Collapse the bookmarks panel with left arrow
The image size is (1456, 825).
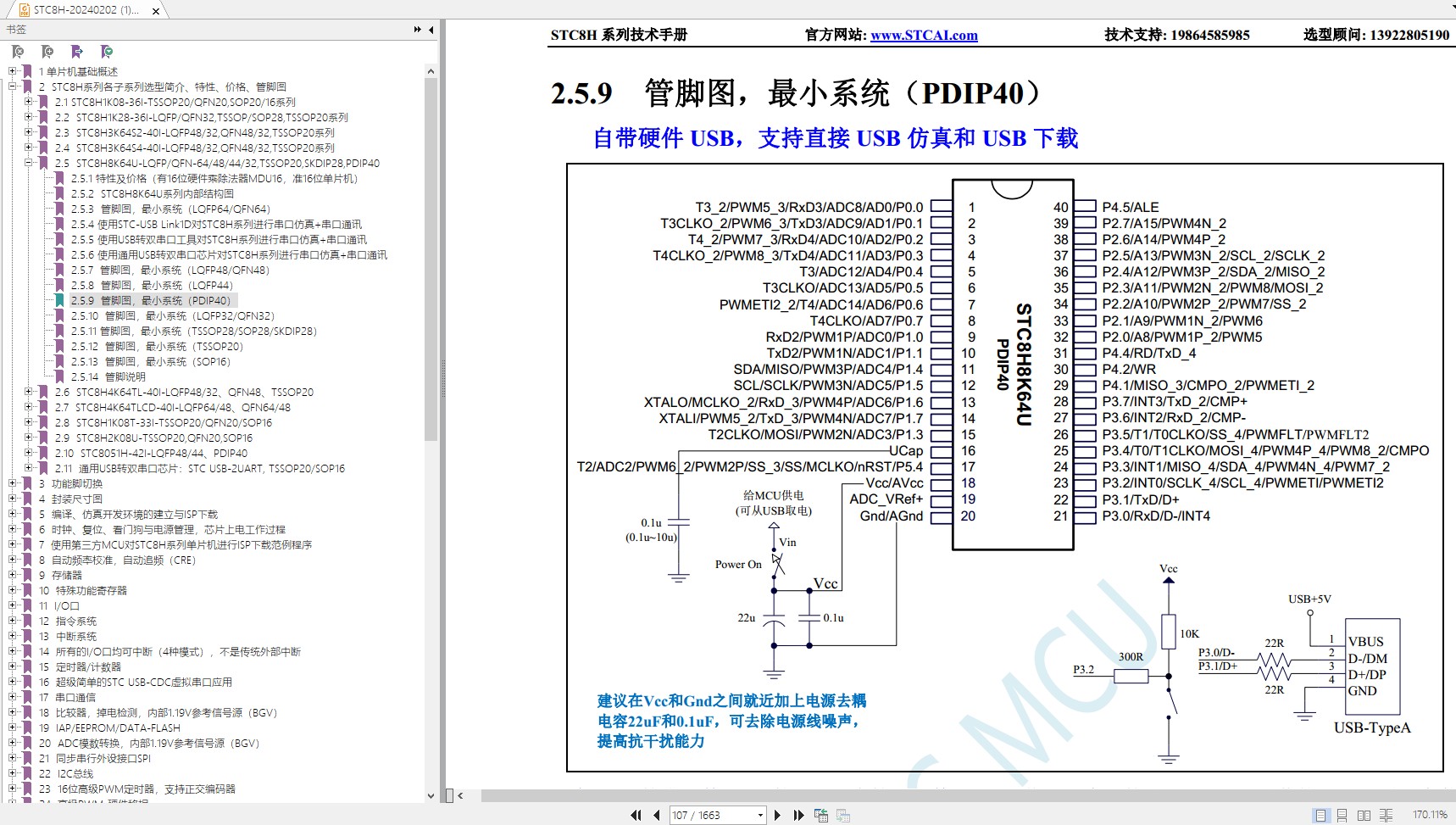tap(431, 30)
